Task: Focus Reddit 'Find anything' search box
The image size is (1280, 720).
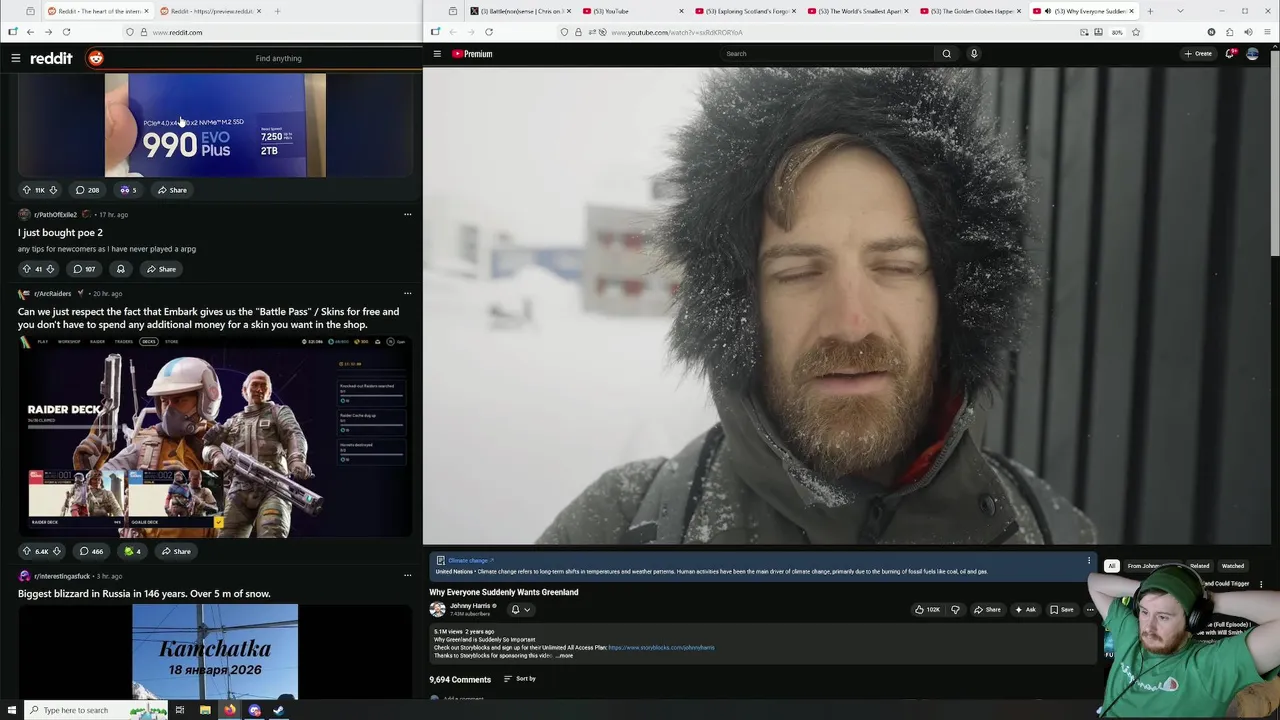Action: [278, 58]
